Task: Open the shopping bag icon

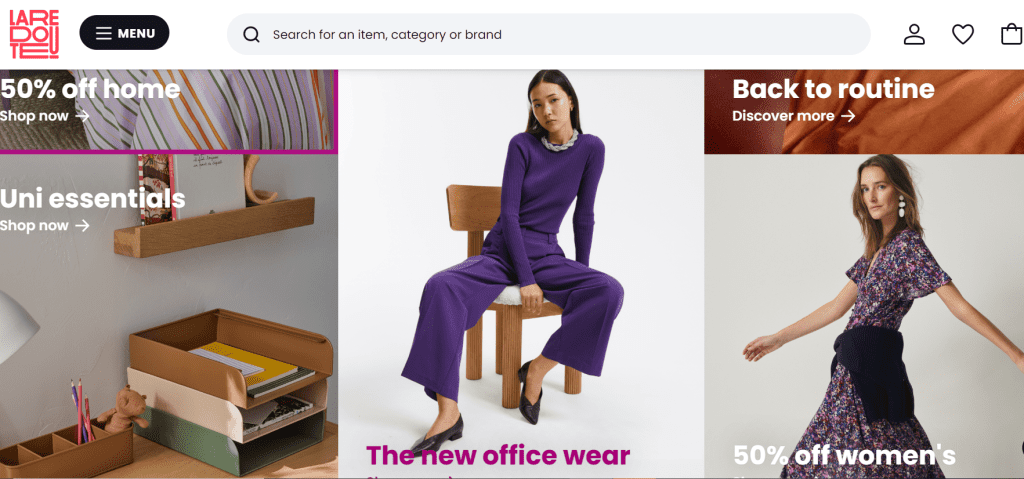Action: (x=1012, y=34)
